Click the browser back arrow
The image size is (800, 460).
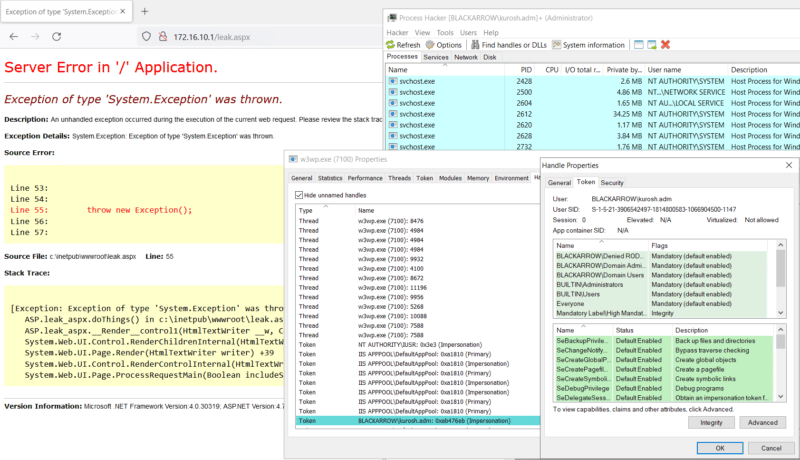pos(14,37)
